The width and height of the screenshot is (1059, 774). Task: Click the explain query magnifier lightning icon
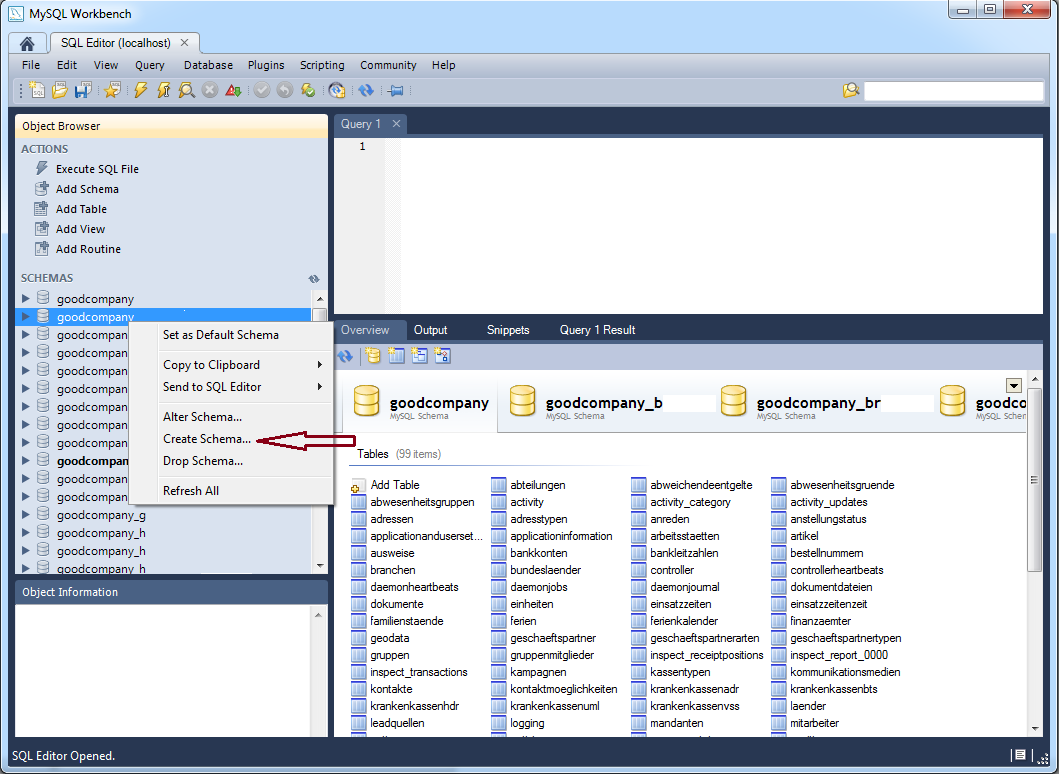186,90
